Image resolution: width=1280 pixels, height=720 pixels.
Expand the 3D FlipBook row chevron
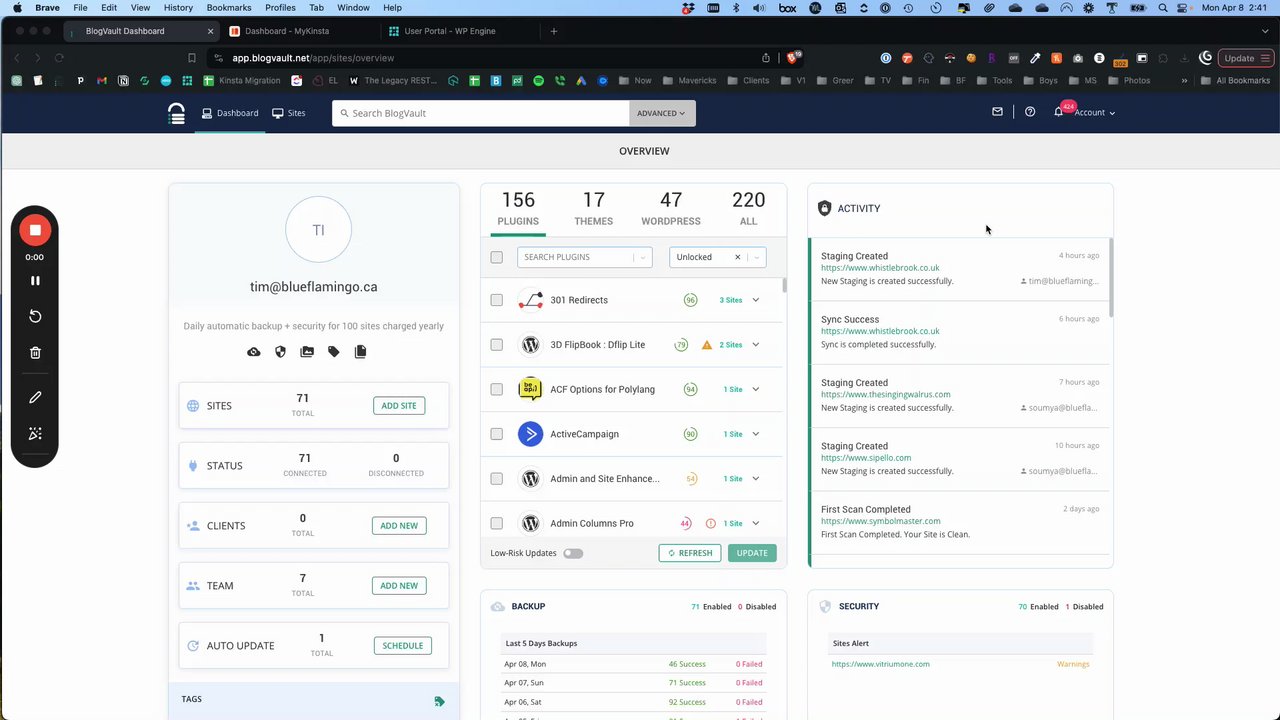pyautogui.click(x=756, y=345)
